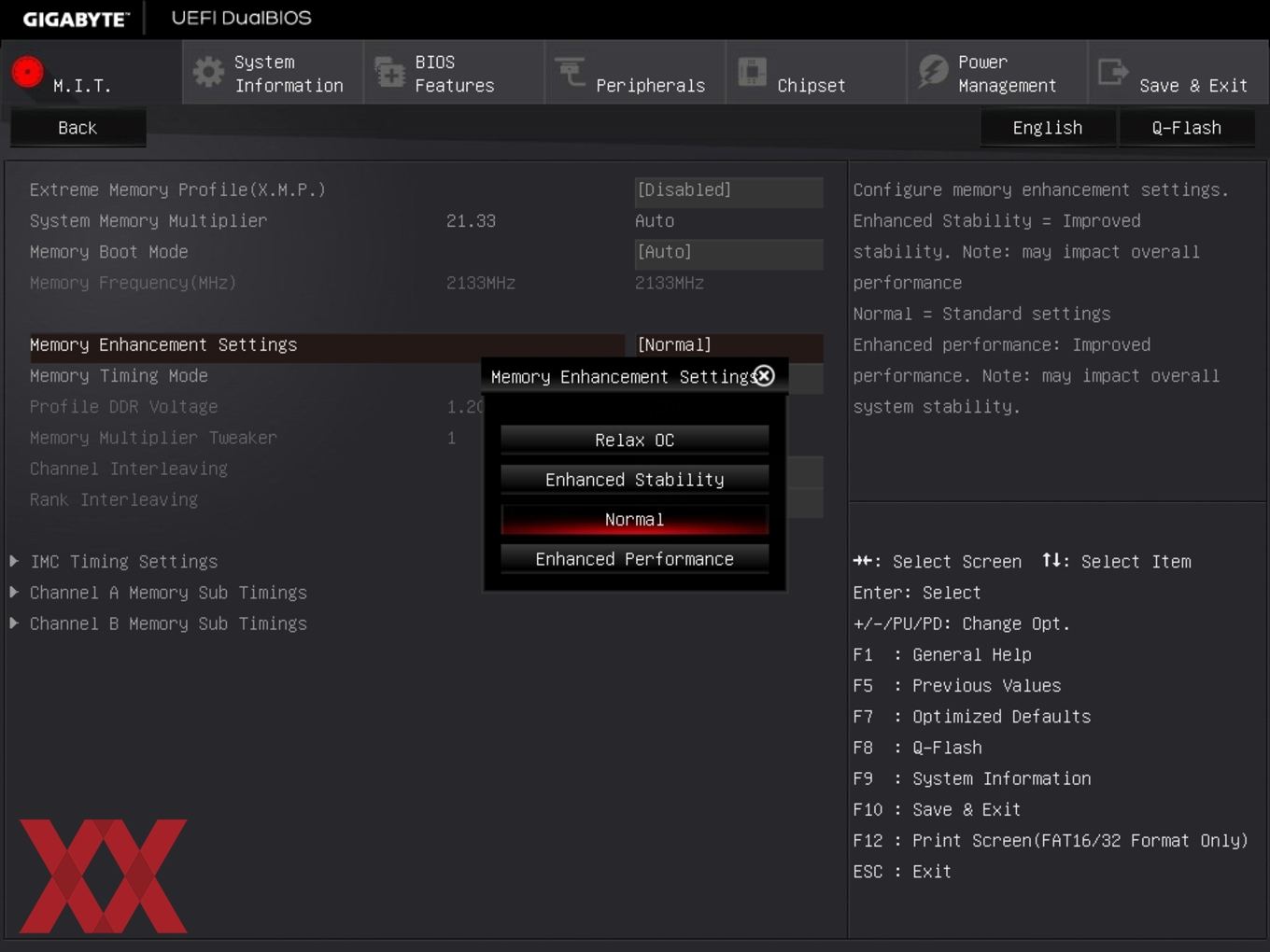Select Memory Timing Mode row
The image size is (1270, 952).
[x=119, y=376]
